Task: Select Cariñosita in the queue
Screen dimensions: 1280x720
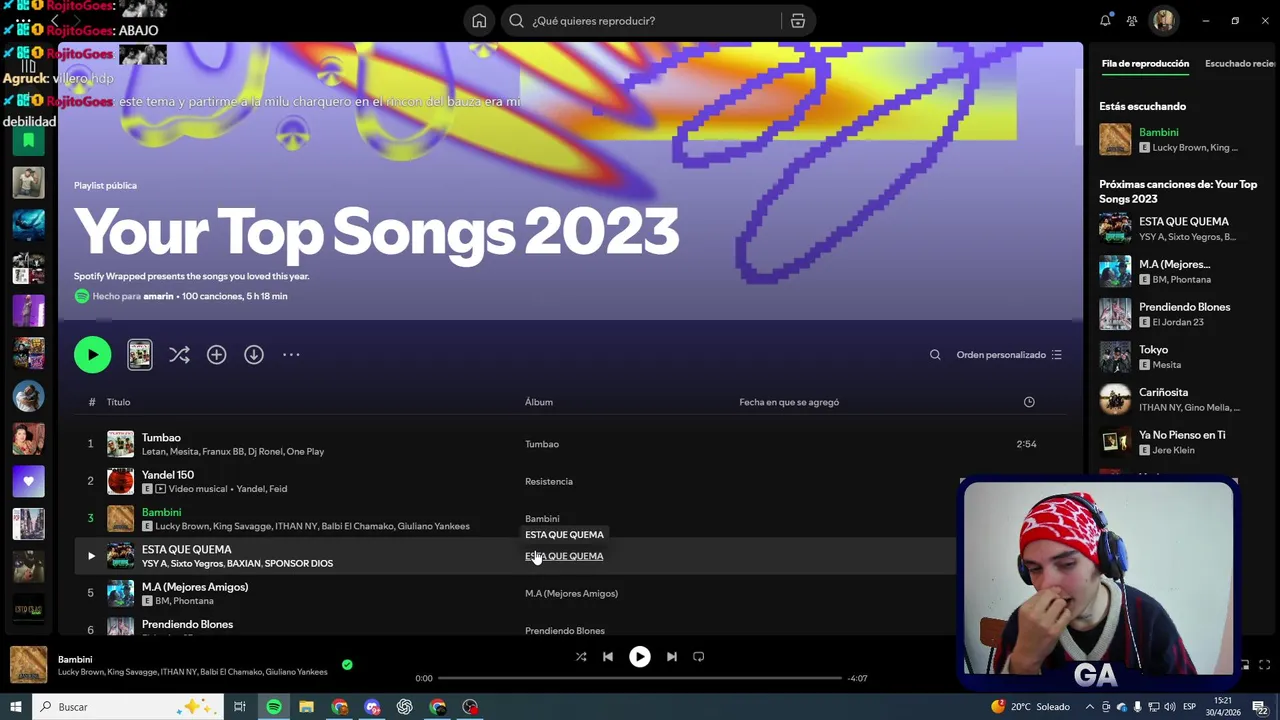Action: [1163, 392]
